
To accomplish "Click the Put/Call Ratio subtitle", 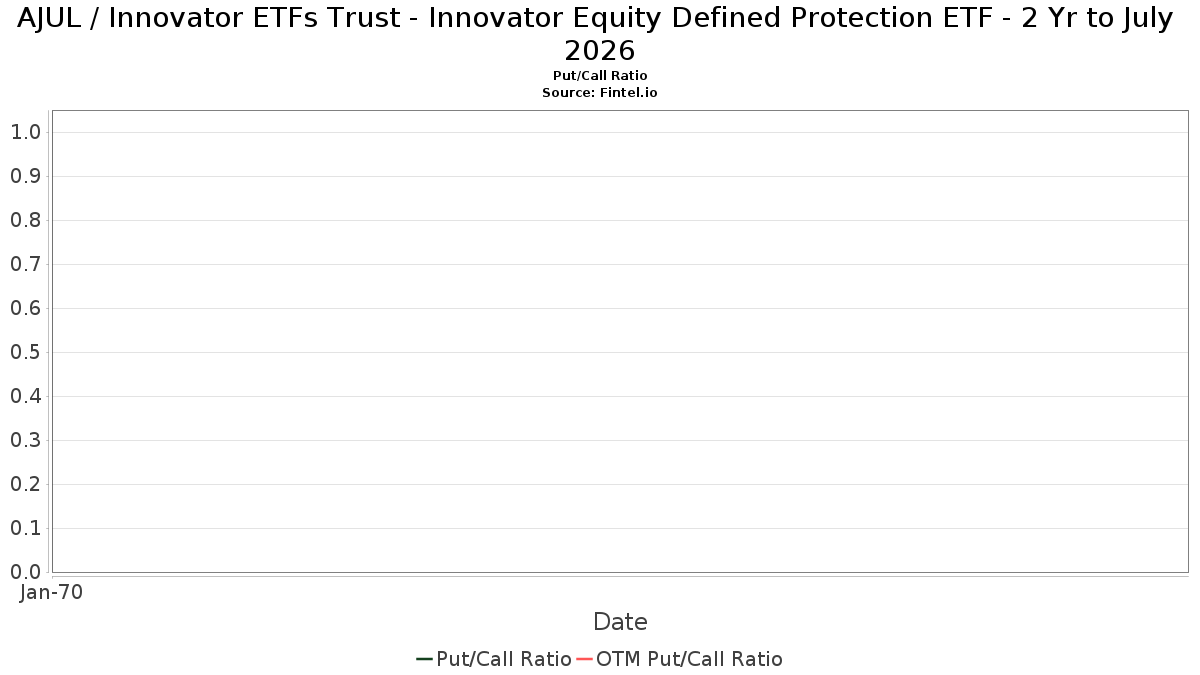I will pos(600,76).
